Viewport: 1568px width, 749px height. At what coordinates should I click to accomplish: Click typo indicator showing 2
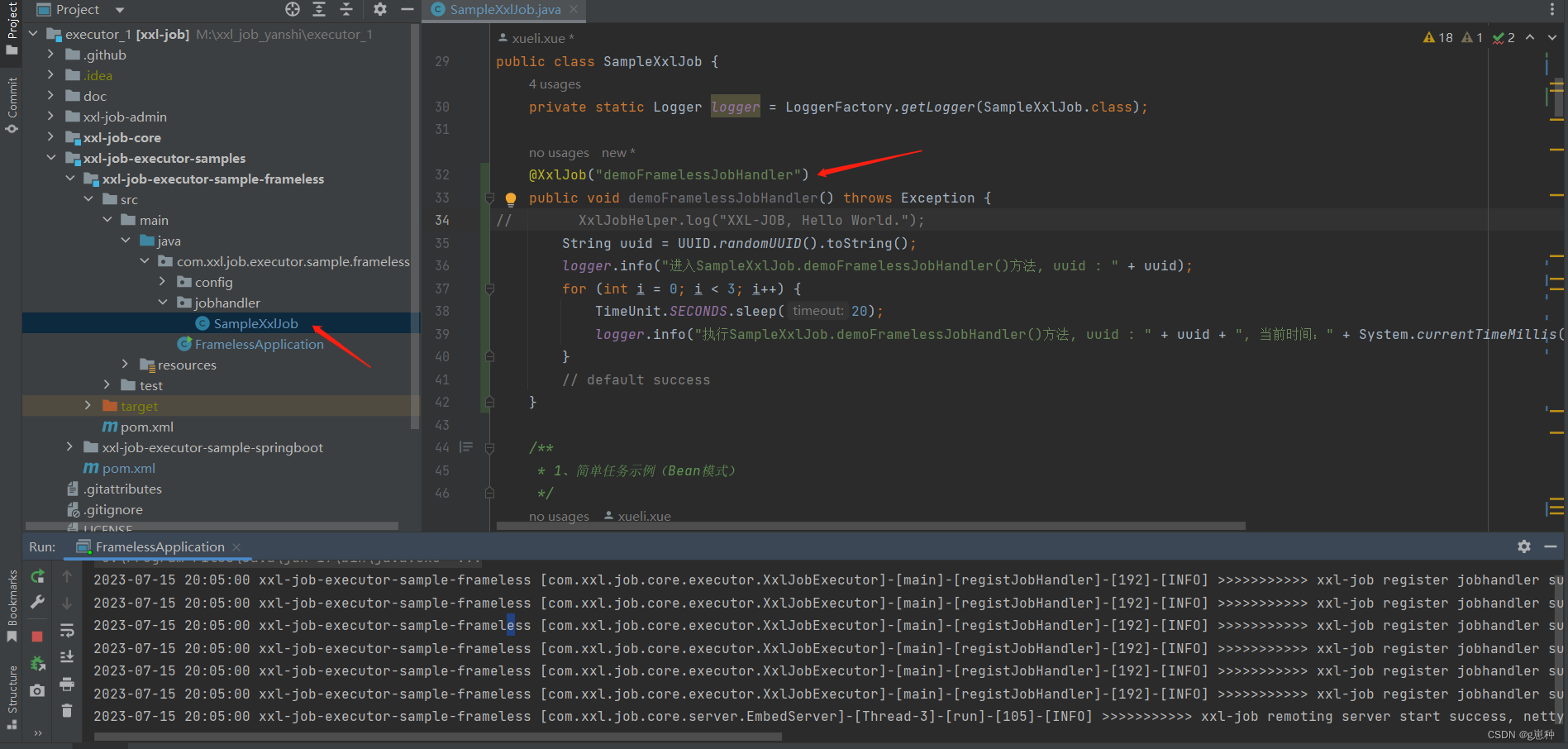1504,37
